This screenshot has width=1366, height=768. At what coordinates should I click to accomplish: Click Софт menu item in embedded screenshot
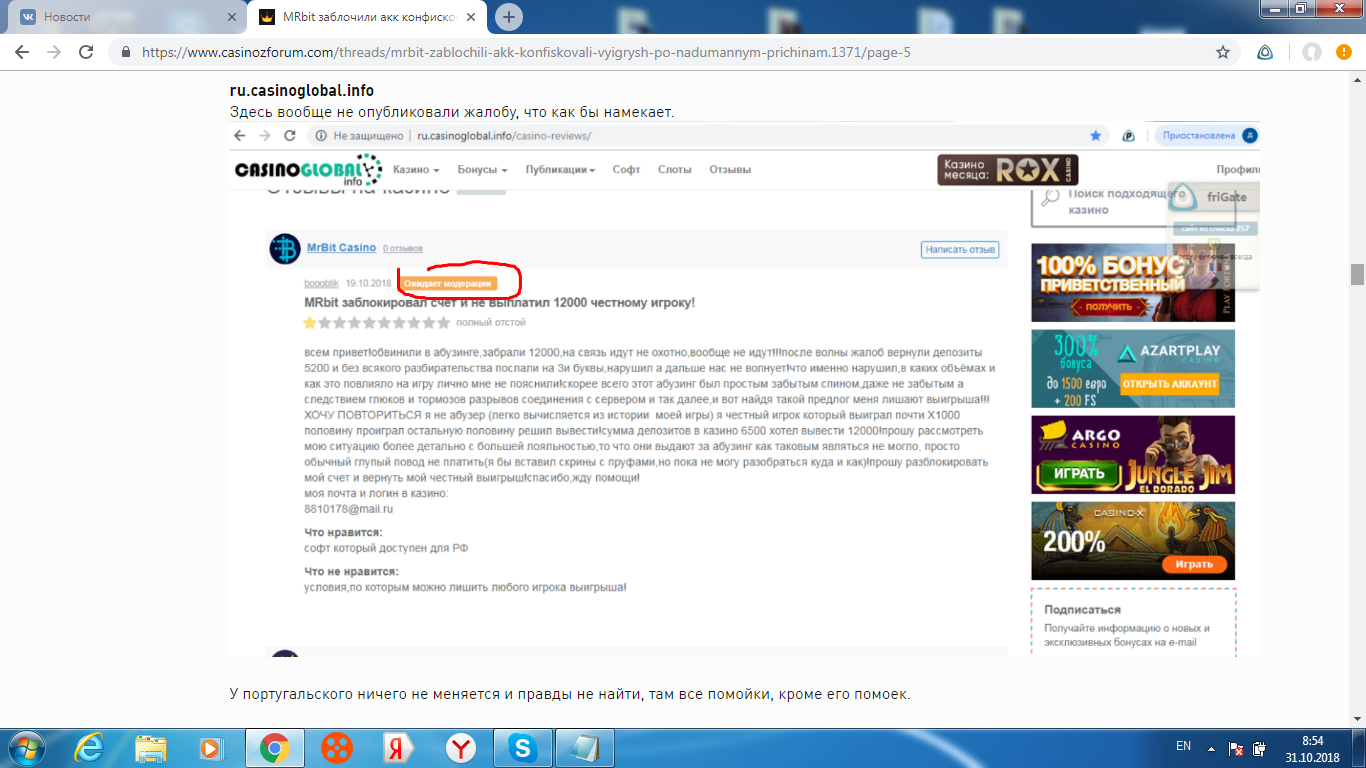coord(627,170)
